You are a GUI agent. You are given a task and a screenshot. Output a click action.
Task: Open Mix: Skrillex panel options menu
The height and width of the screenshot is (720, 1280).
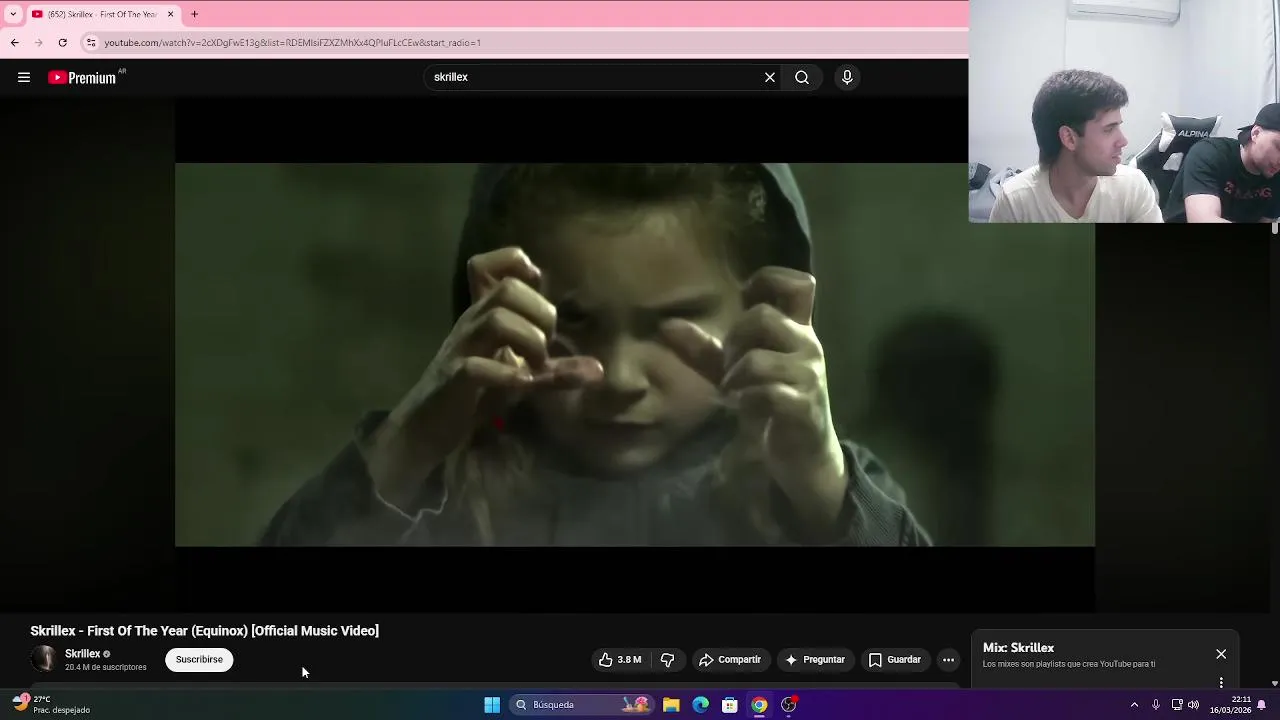[1221, 682]
